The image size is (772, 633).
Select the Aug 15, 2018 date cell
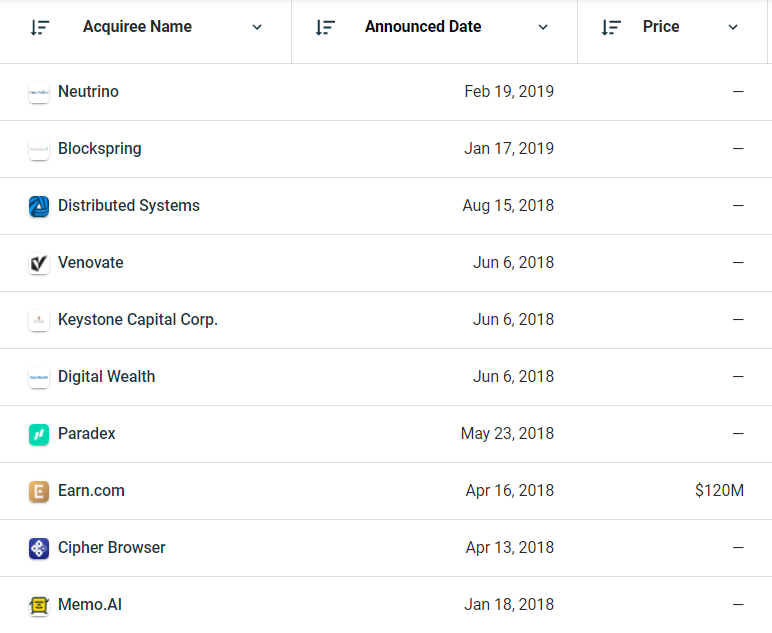point(508,206)
